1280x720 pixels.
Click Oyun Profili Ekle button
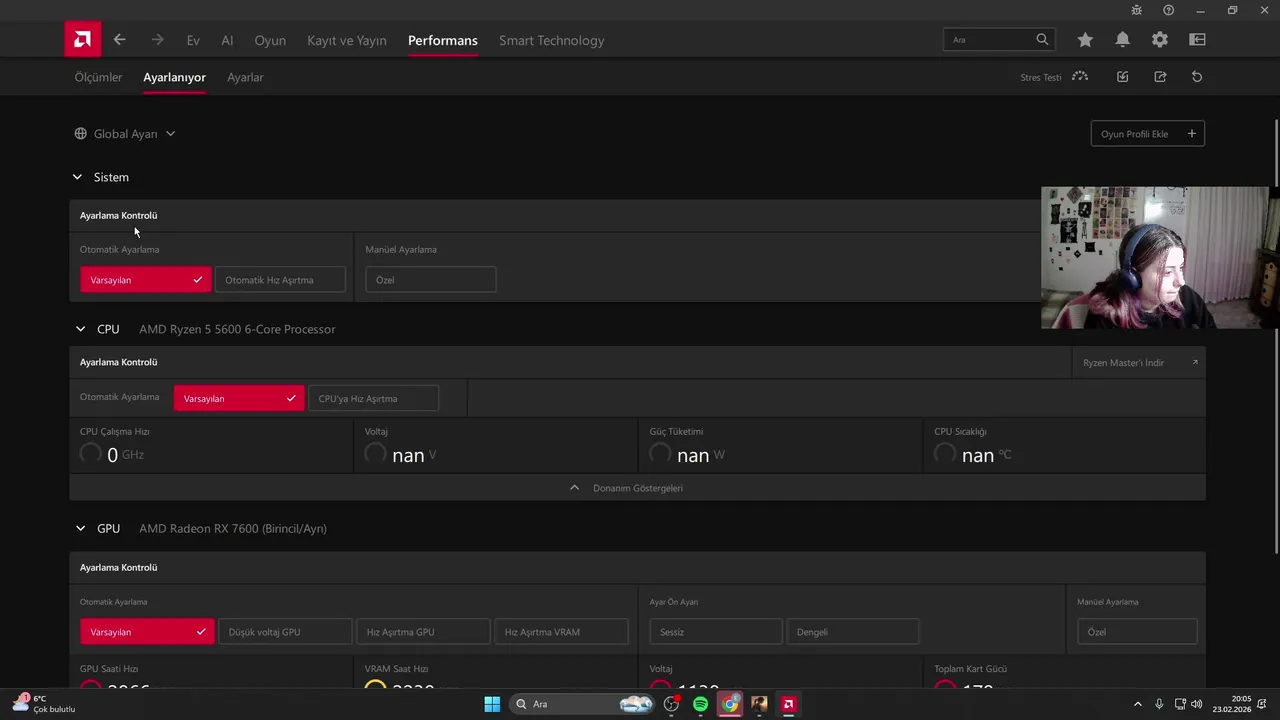tap(1147, 134)
